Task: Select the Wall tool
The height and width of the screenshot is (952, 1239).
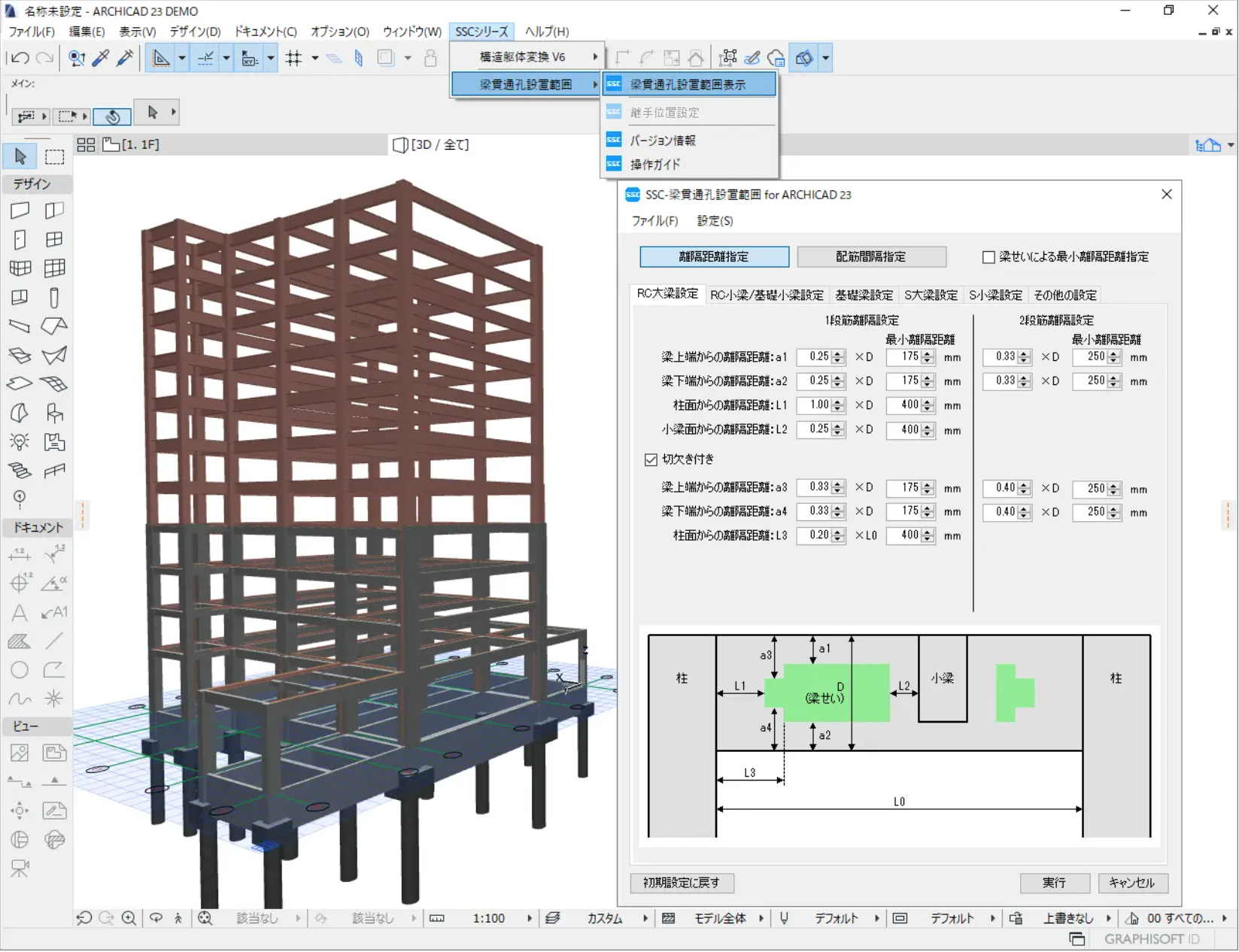Action: click(20, 211)
